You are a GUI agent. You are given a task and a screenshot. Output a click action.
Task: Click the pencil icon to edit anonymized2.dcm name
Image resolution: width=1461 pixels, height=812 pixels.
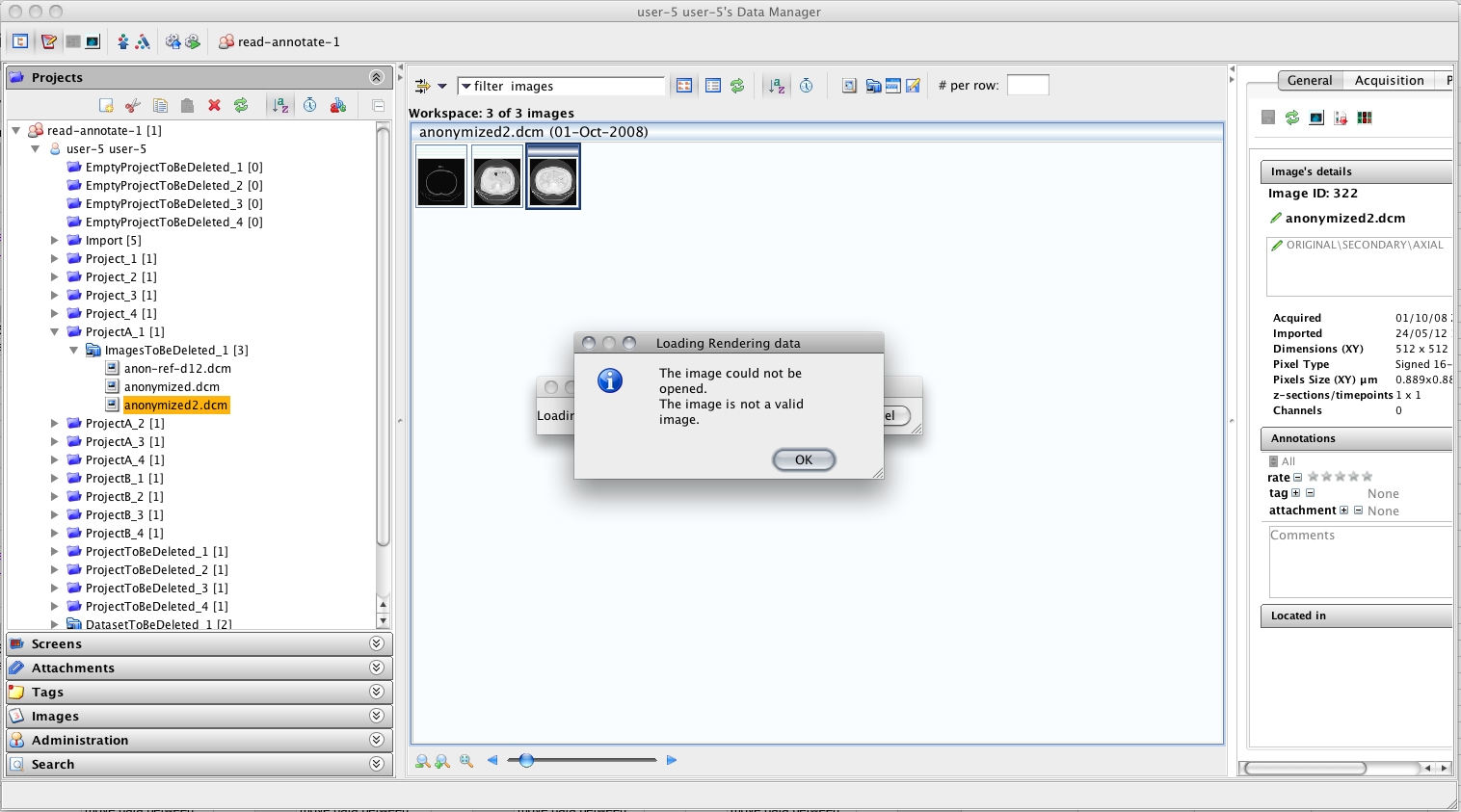pos(1276,219)
